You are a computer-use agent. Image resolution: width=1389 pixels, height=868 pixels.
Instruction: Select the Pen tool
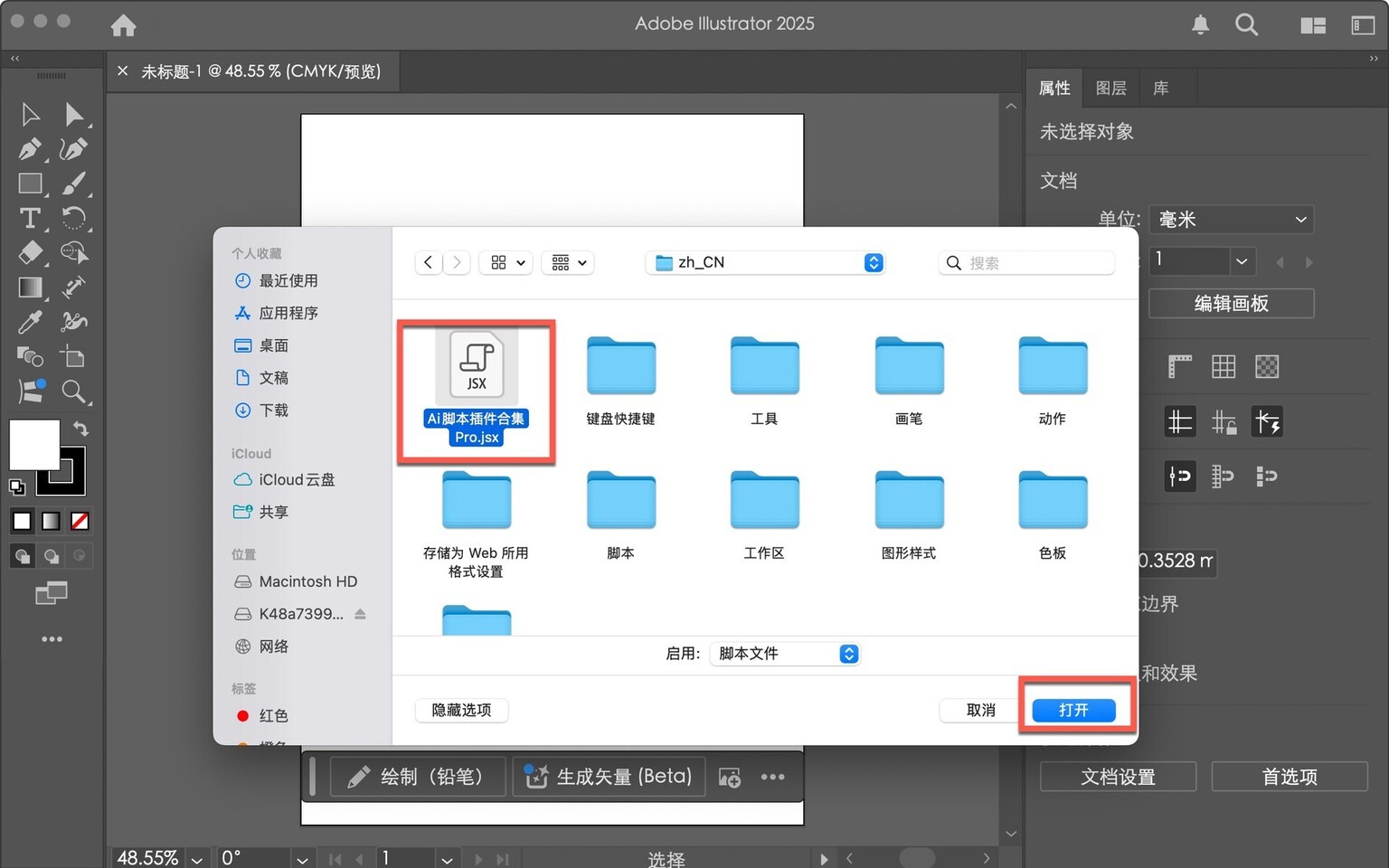pos(30,148)
